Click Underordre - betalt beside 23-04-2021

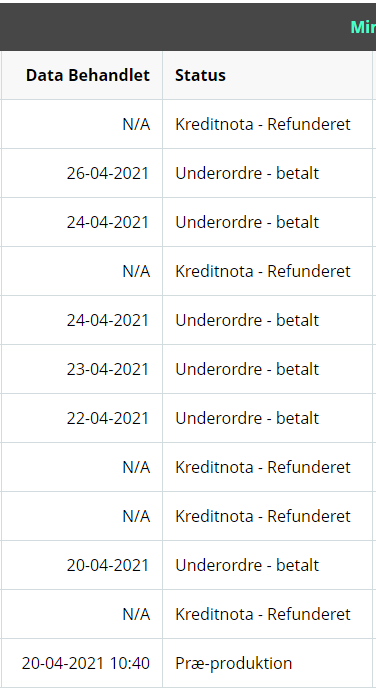pyautogui.click(x=247, y=369)
